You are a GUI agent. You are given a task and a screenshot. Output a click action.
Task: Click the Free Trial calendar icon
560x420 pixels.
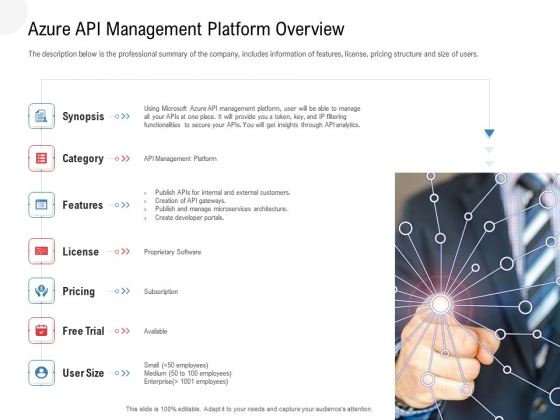(41, 330)
